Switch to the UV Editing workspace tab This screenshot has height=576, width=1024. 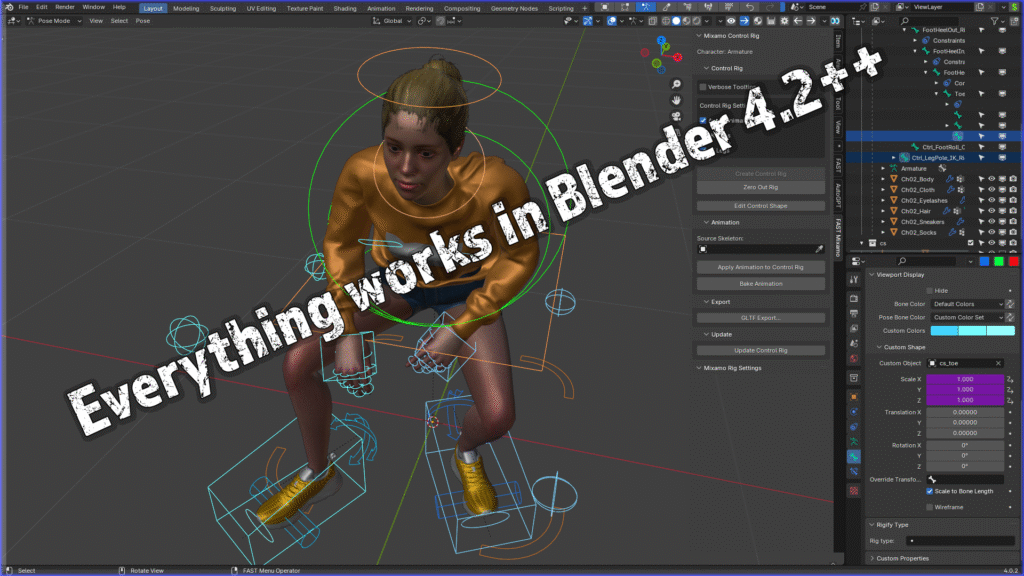pyautogui.click(x=261, y=8)
